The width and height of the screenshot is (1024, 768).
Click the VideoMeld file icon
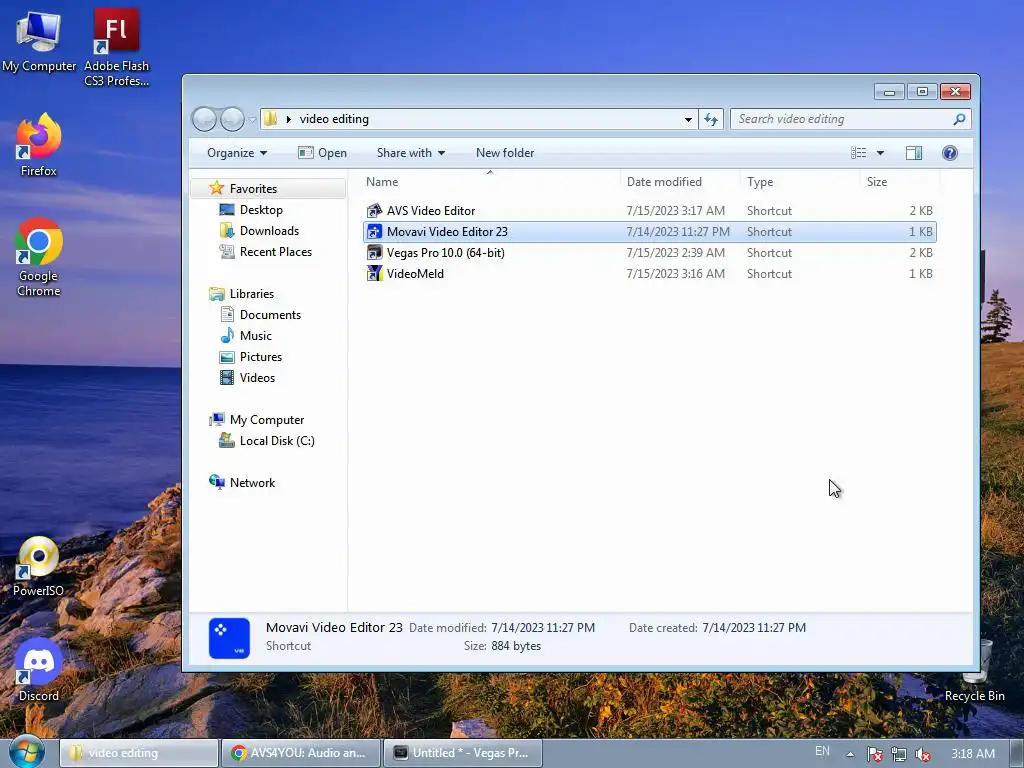[374, 273]
